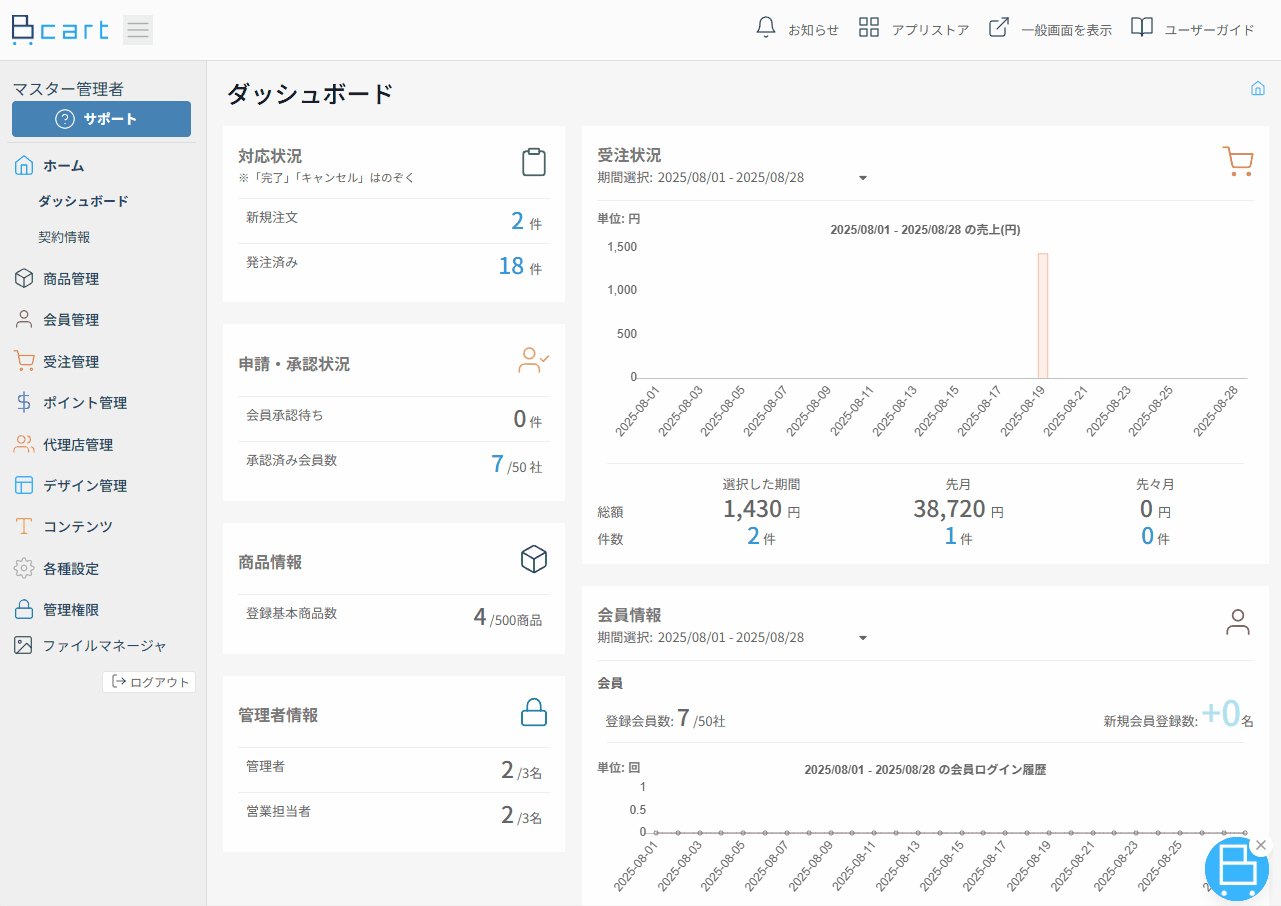Select 契約情報 submenu item
This screenshot has height=906, width=1281.
[x=64, y=237]
